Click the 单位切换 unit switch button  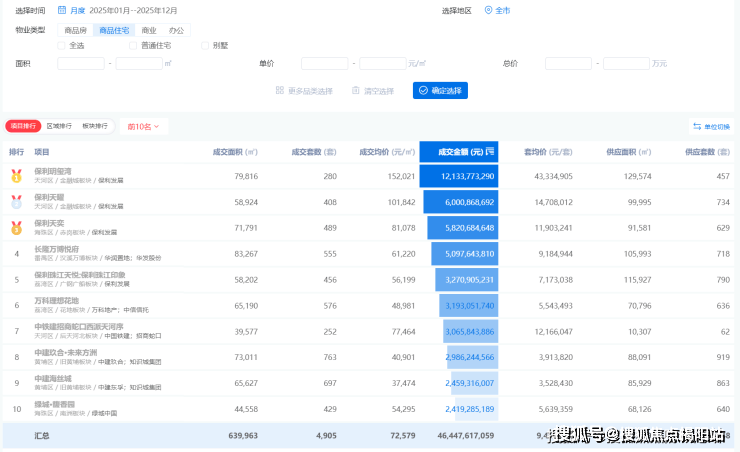[712, 126]
